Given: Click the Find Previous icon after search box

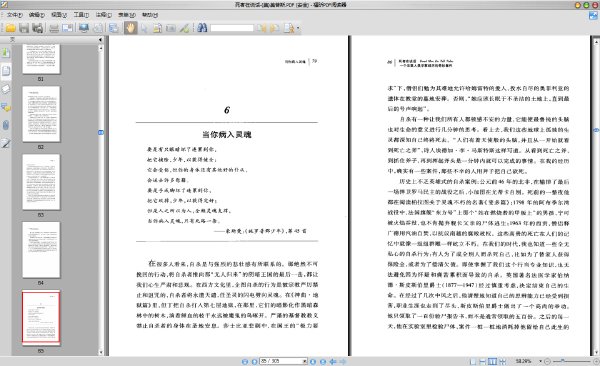Looking at the screenshot, I should [x=262, y=28].
